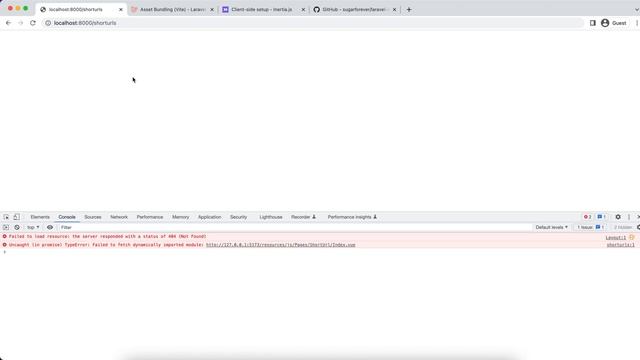Viewport: 640px width, 360px height.
Task: Open the Elements panel
Action: tap(40, 217)
